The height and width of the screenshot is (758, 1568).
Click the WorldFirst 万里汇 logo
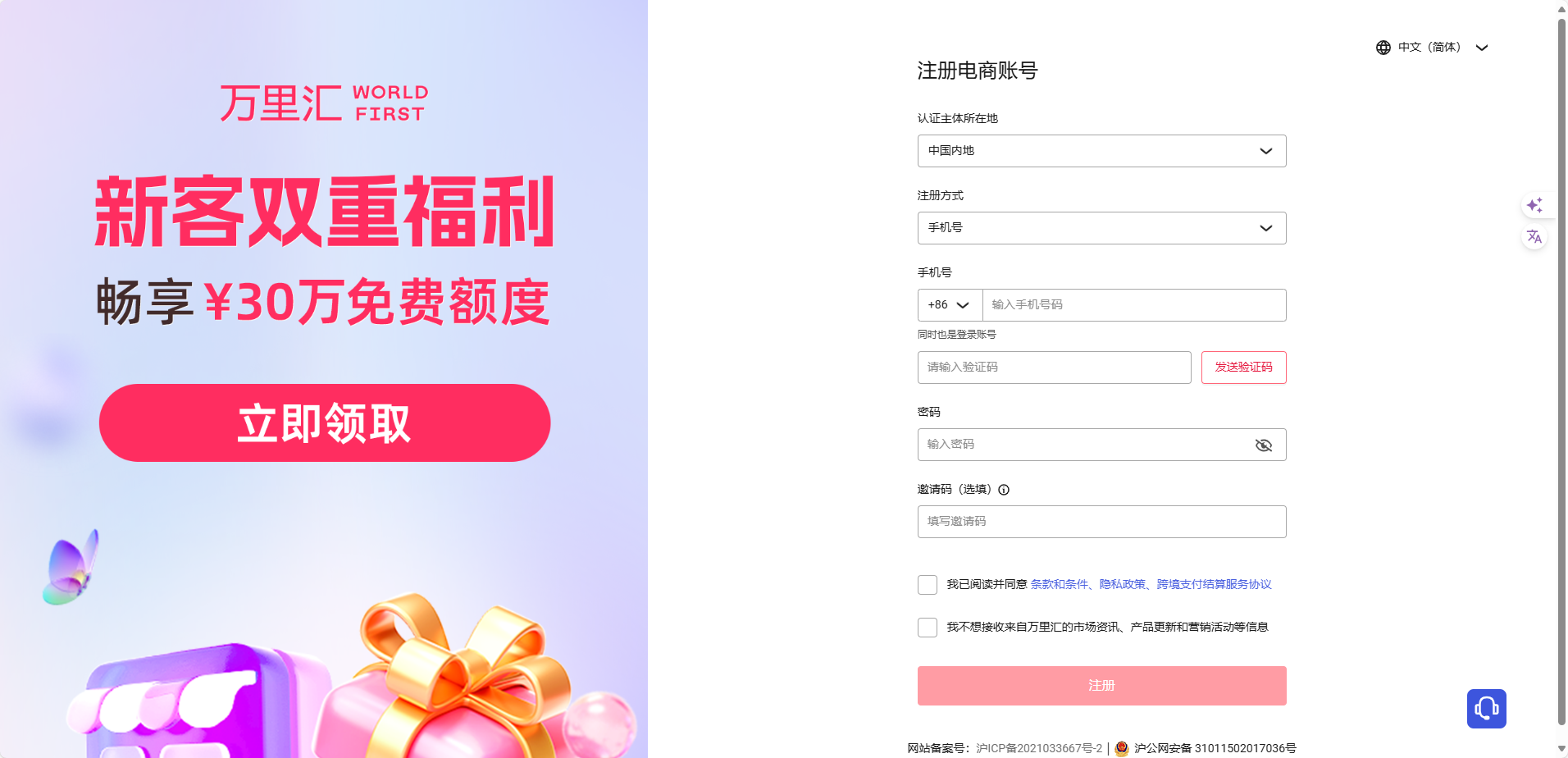(x=324, y=103)
